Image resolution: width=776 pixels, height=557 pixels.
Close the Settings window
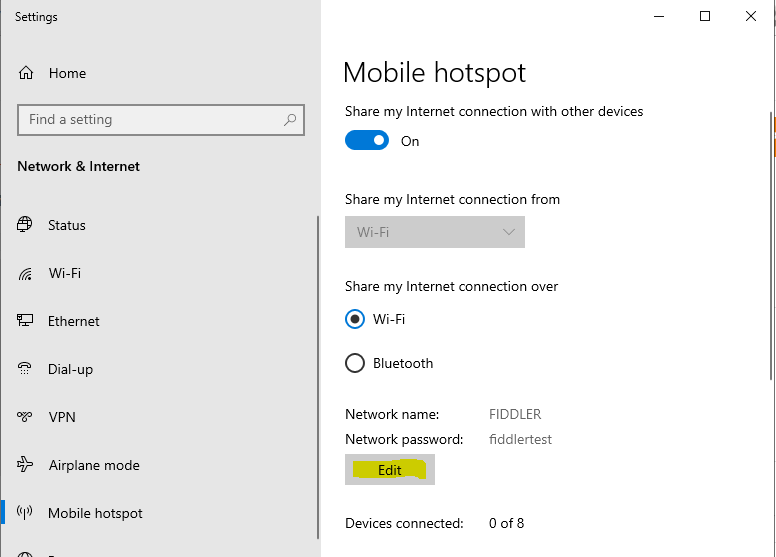click(751, 16)
